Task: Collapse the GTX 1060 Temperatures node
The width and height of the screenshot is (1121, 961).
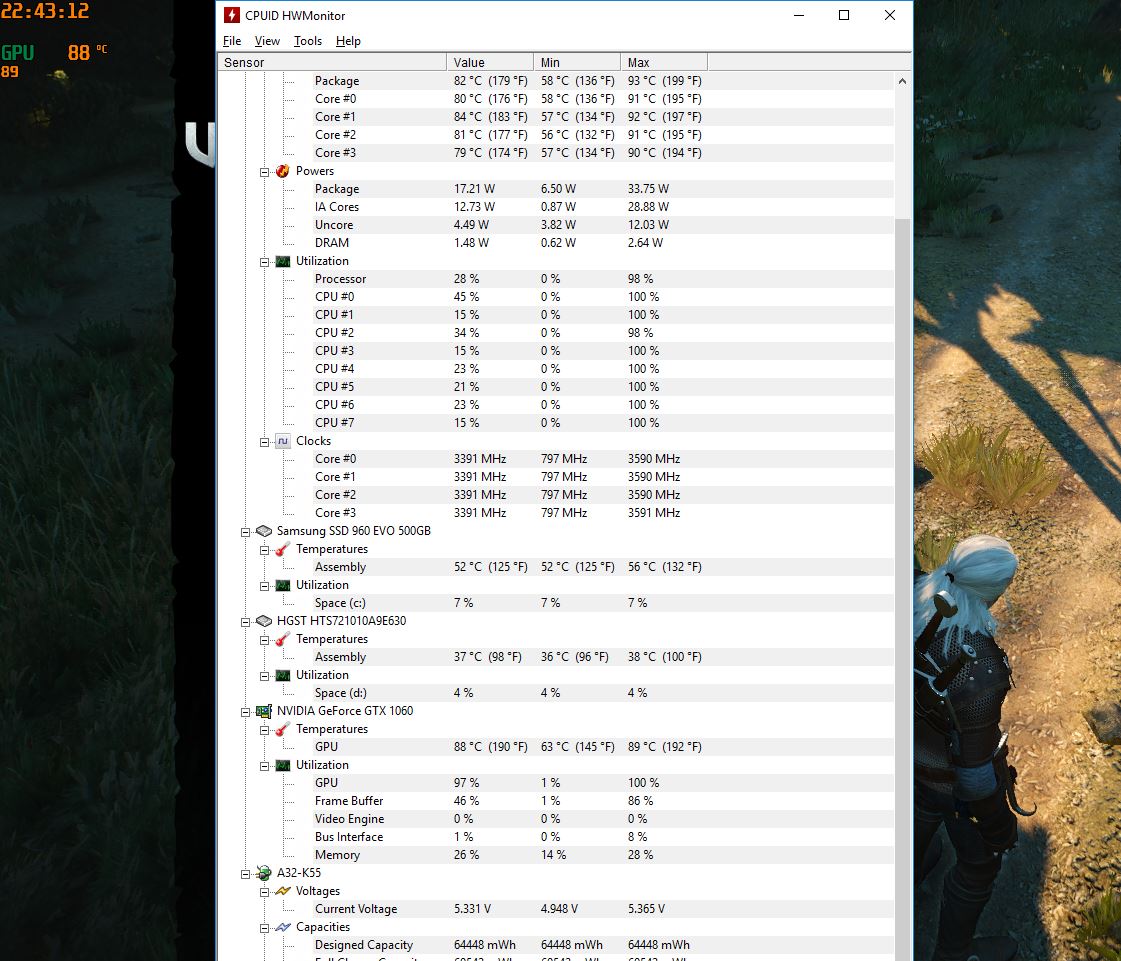Action: click(x=265, y=730)
